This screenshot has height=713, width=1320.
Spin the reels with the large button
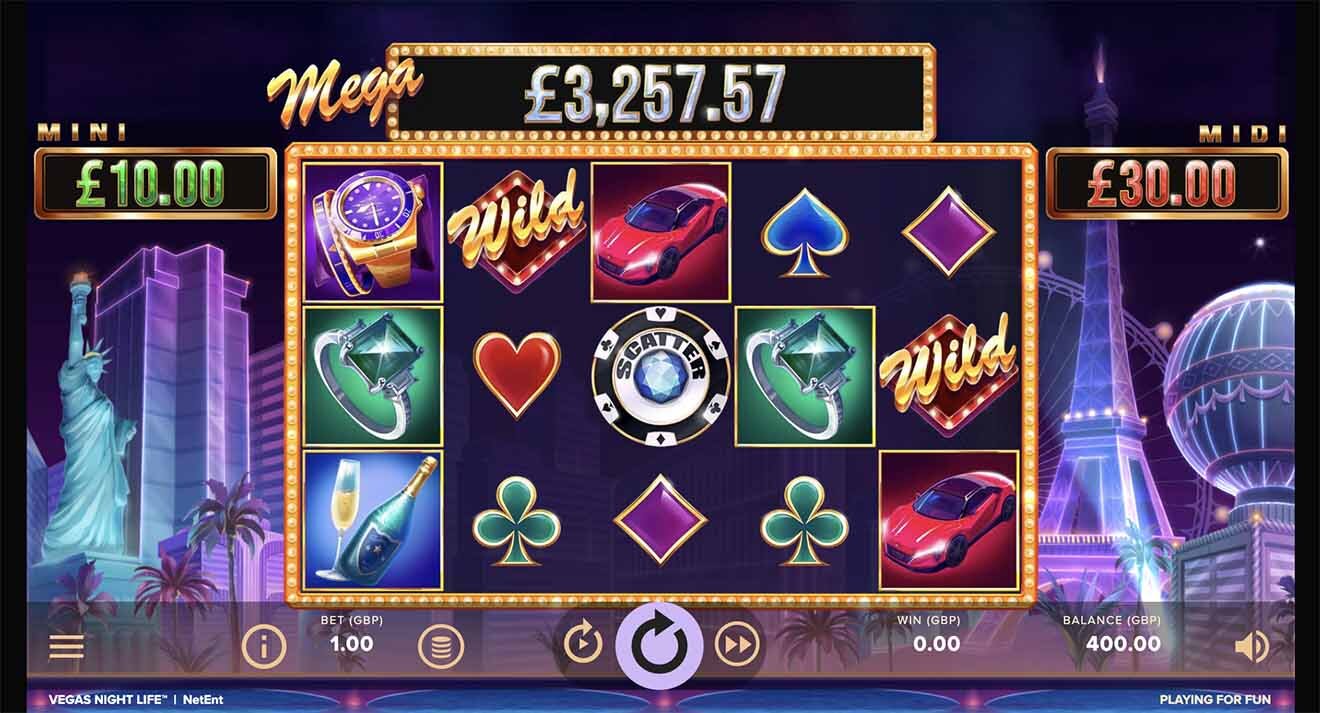pos(659,646)
